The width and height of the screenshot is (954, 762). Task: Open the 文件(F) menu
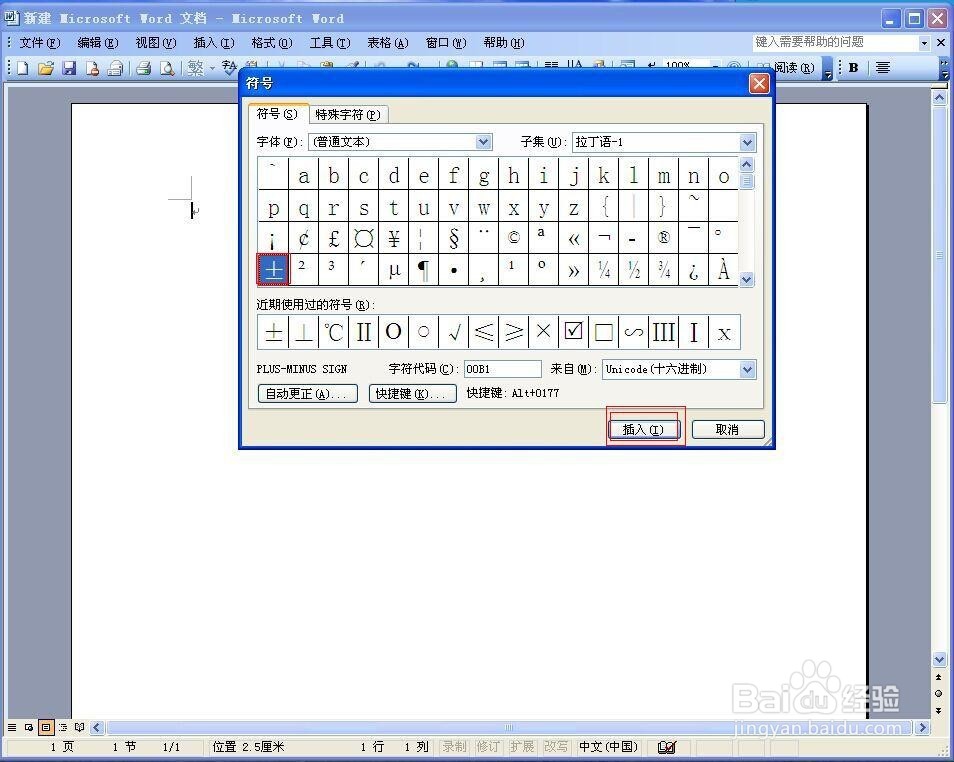40,43
